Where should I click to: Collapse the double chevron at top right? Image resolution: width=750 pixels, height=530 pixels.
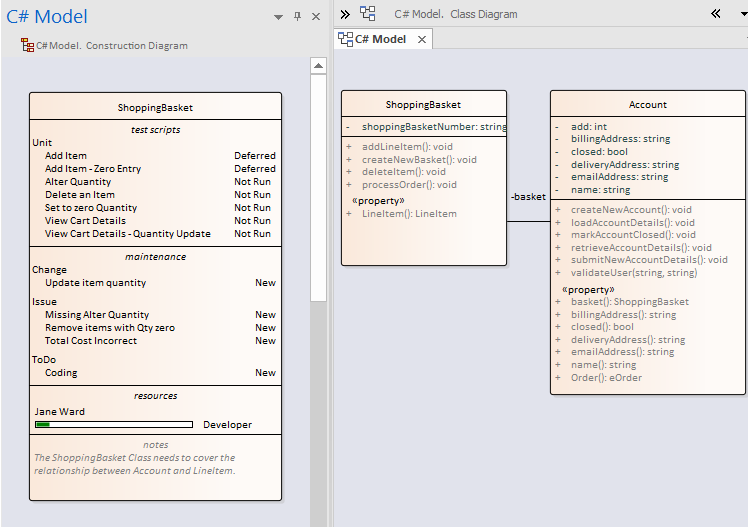pos(716,14)
